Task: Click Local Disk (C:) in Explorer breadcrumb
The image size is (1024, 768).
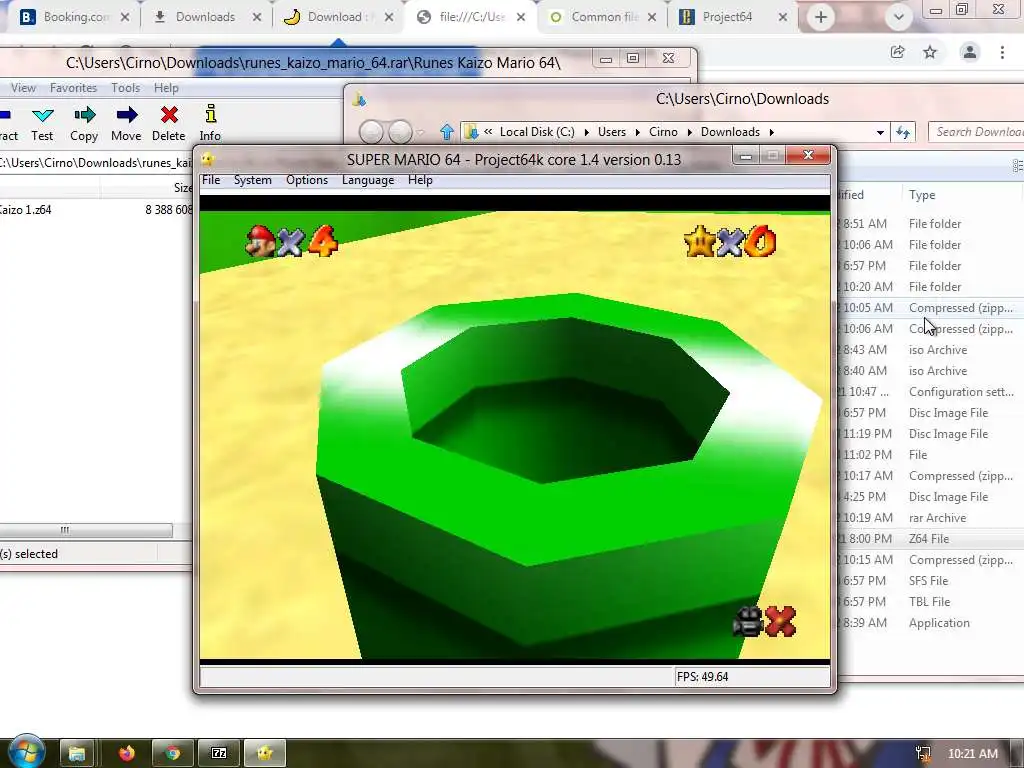Action: click(537, 132)
